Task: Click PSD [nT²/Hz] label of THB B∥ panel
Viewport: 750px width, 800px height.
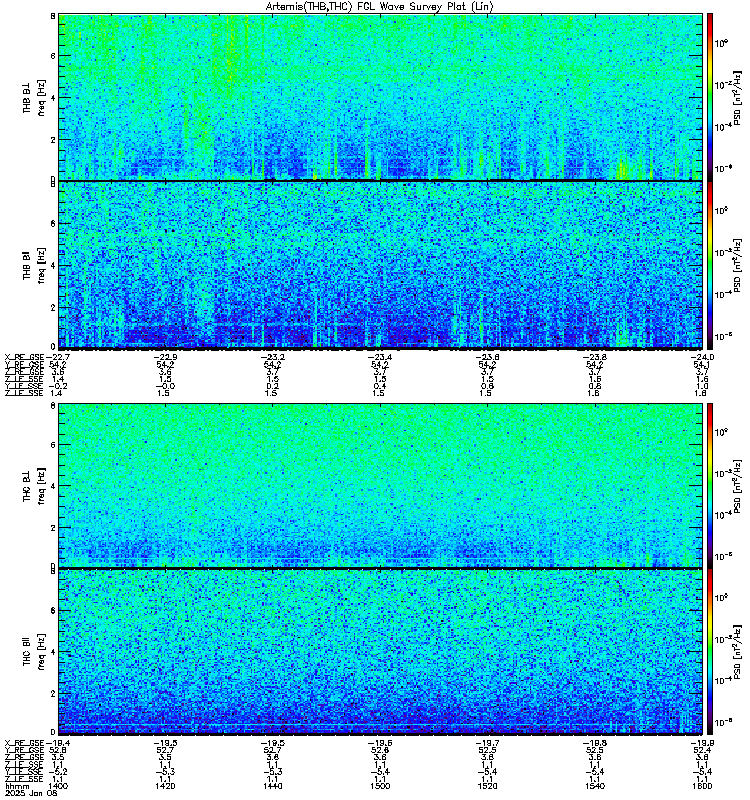Action: pos(737,265)
